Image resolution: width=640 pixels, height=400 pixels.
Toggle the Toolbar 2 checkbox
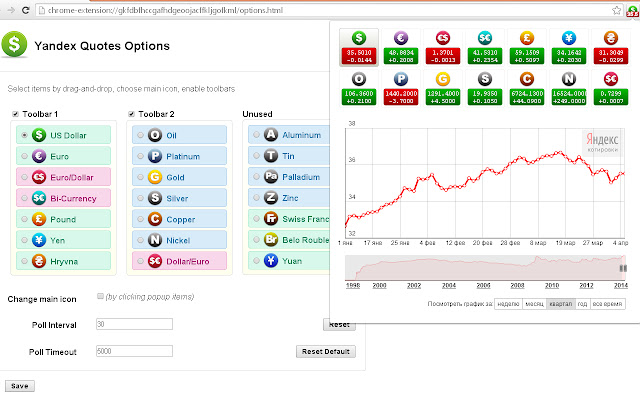[131, 114]
